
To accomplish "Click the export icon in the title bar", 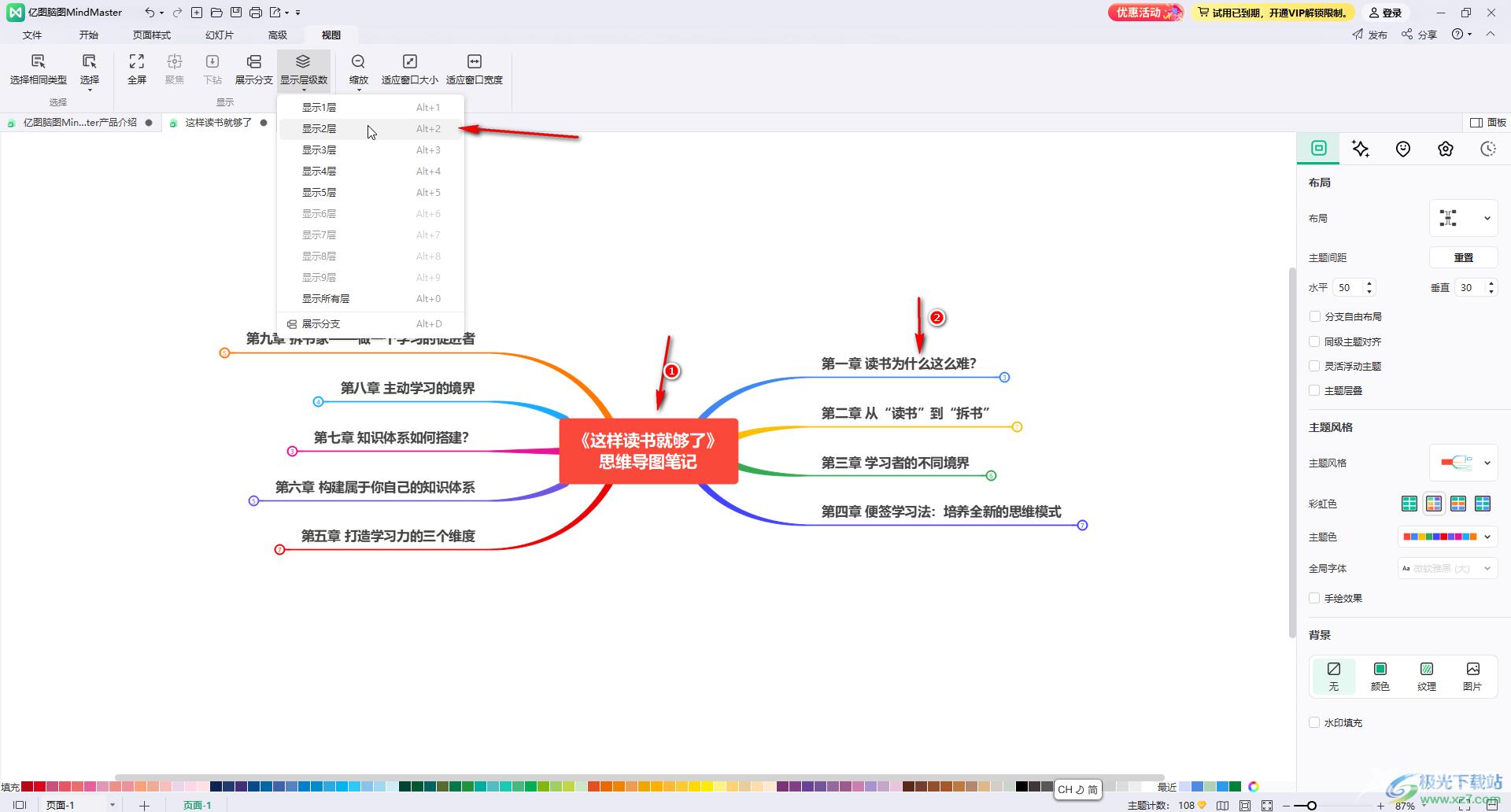I will 275,13.
